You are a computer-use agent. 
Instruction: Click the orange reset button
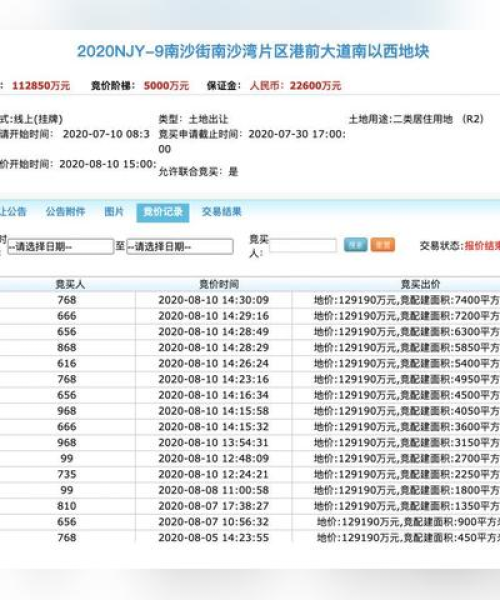(383, 245)
